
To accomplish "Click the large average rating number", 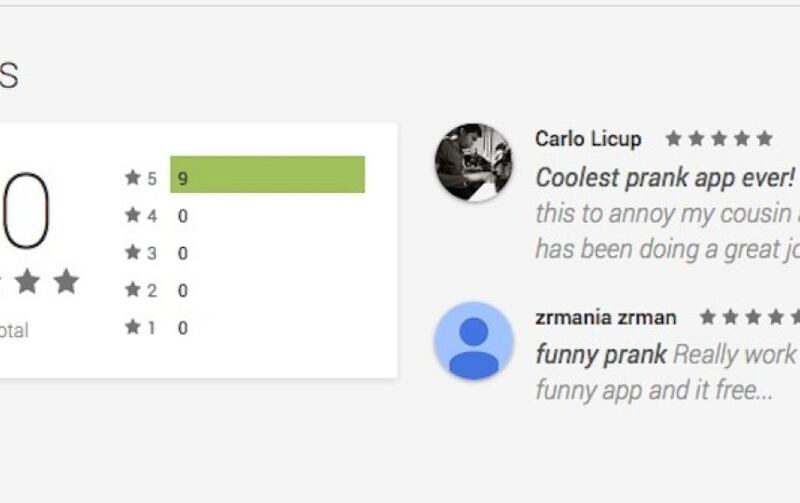I will (x=24, y=211).
